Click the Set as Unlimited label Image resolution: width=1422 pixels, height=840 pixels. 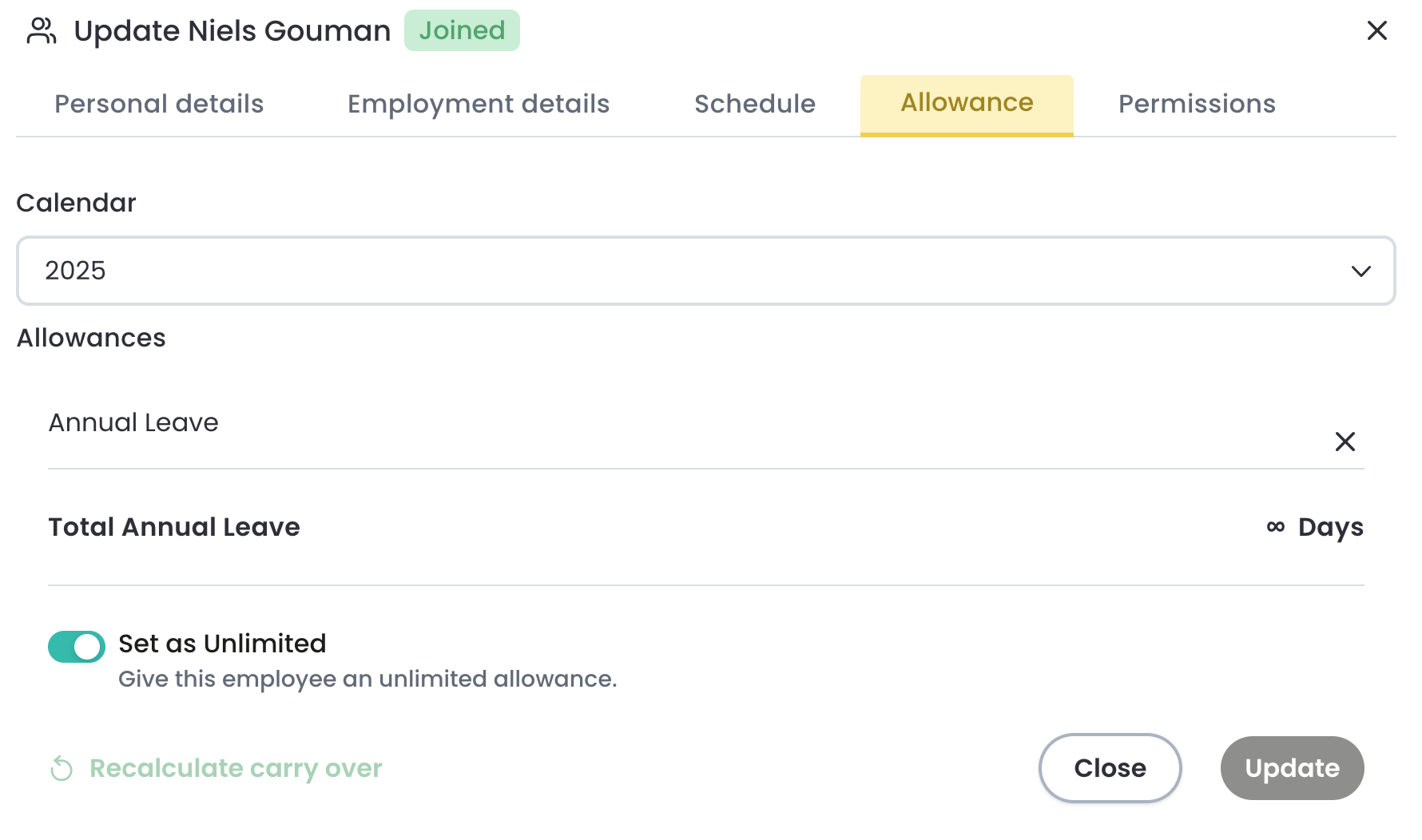222,644
